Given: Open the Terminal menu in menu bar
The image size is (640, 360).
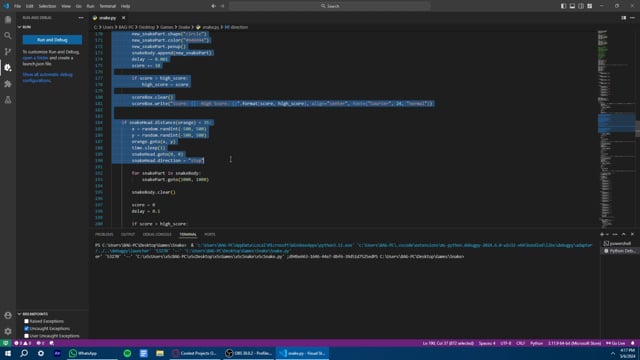Looking at the screenshot, I should coord(108,6).
